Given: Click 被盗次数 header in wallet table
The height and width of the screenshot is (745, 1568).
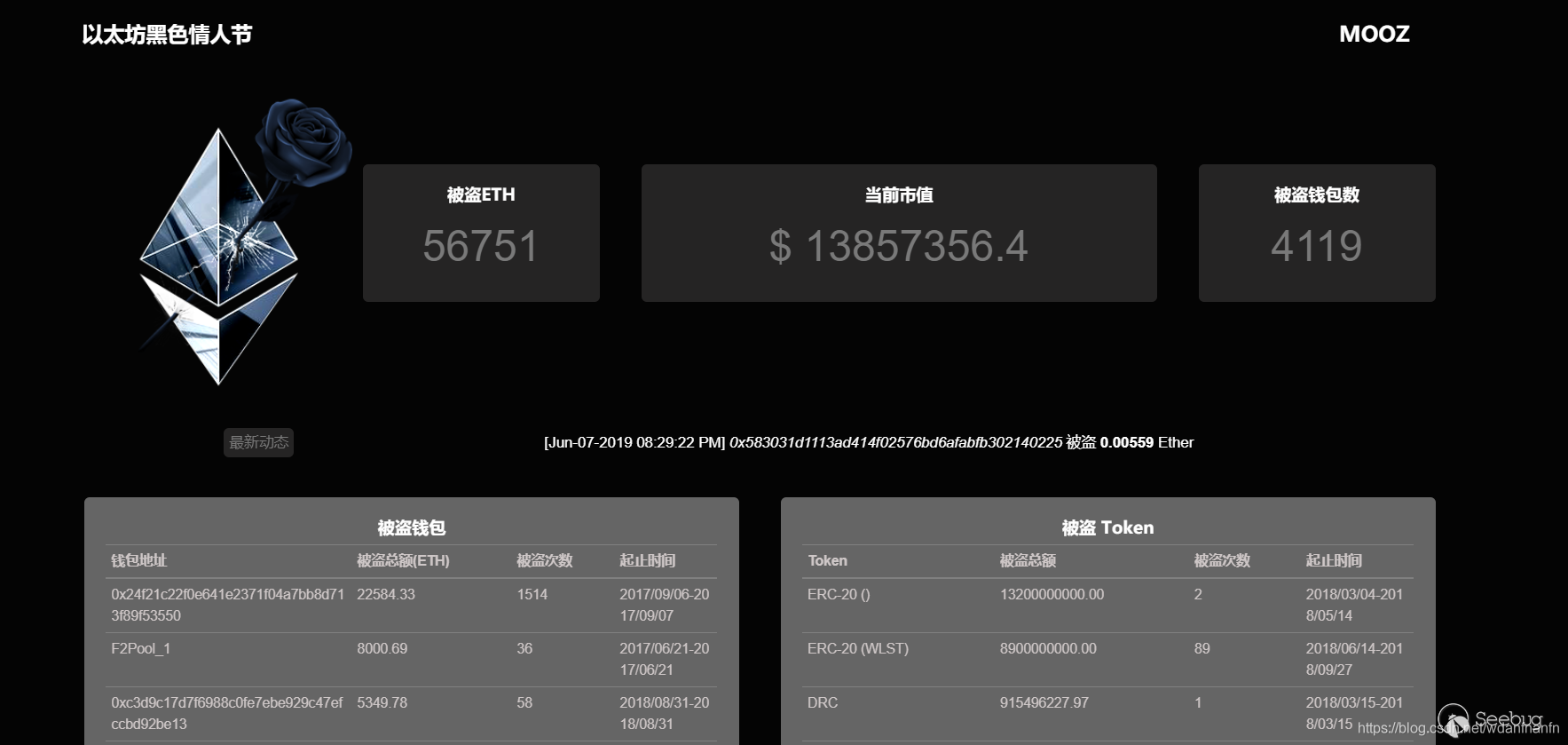Looking at the screenshot, I should (545, 560).
